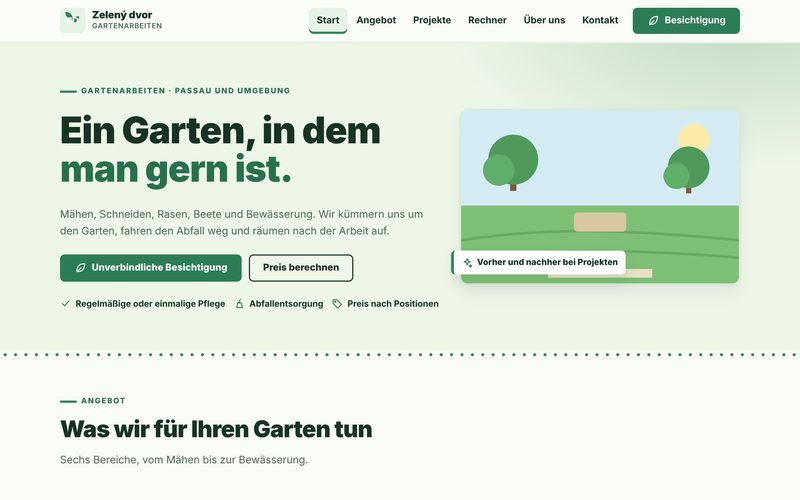
Task: Click the checkmark icon before Regelmäßige Pflege
Action: (x=65, y=304)
